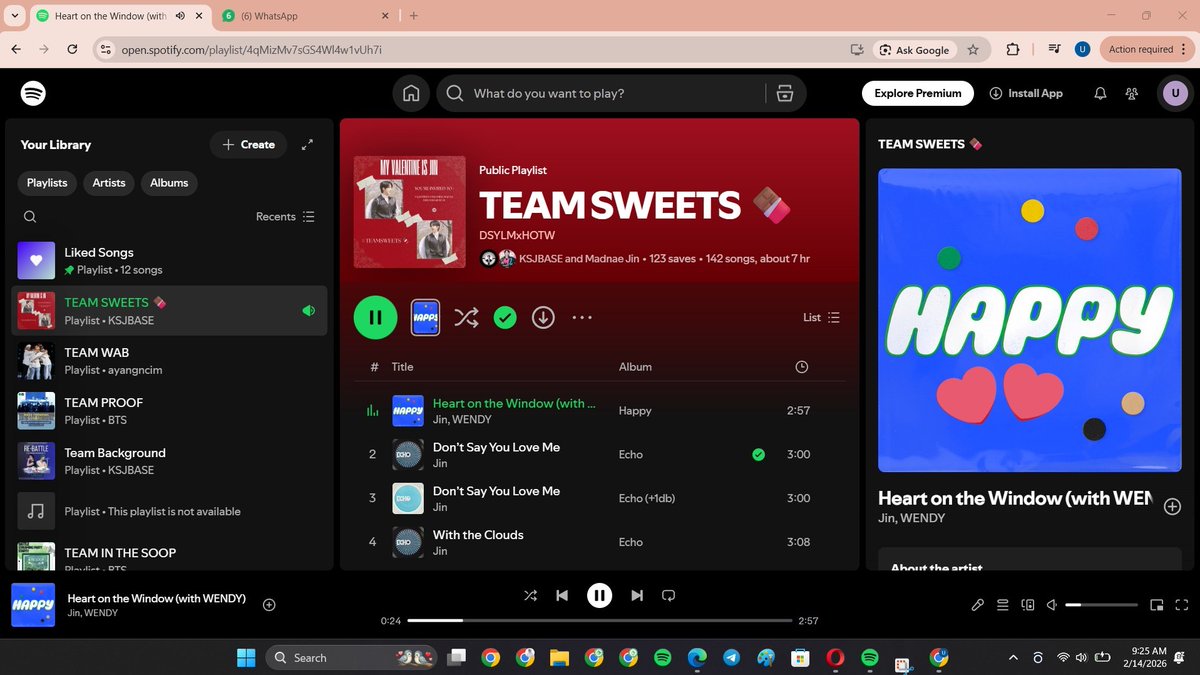
Task: Search within Your Library
Action: click(30, 217)
